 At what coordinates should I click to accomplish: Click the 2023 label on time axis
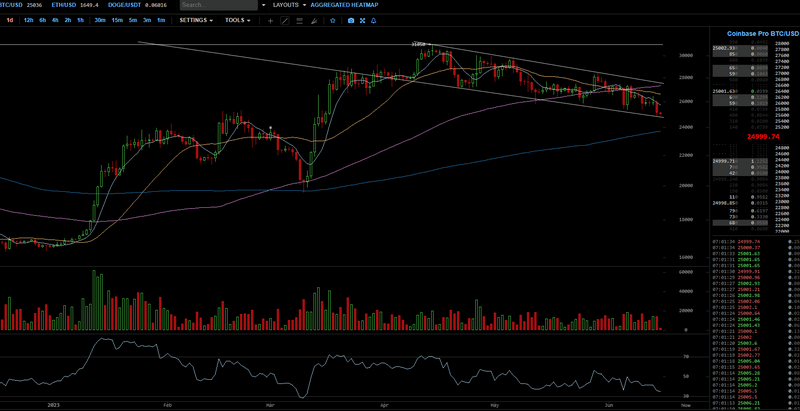click(x=53, y=405)
